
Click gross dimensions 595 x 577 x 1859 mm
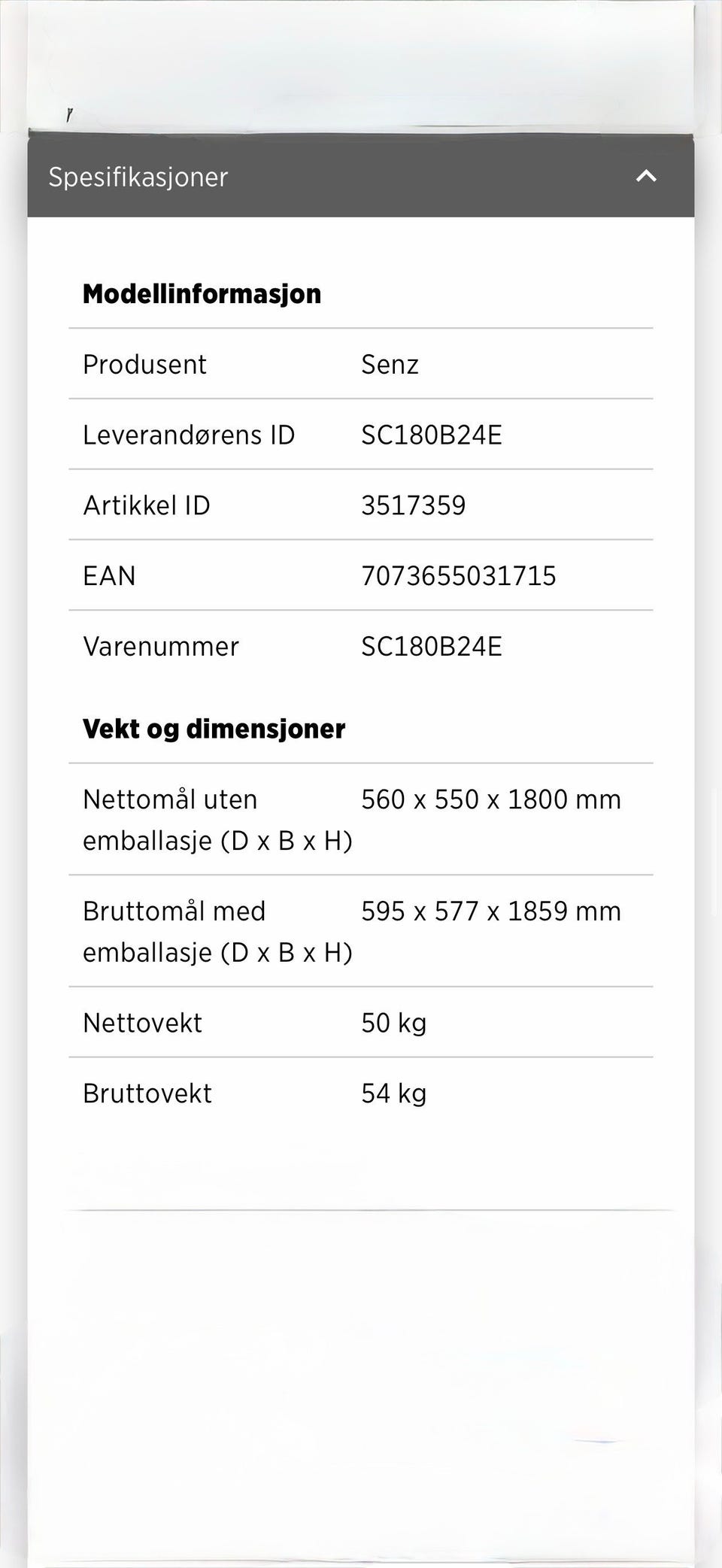pyautogui.click(x=491, y=911)
